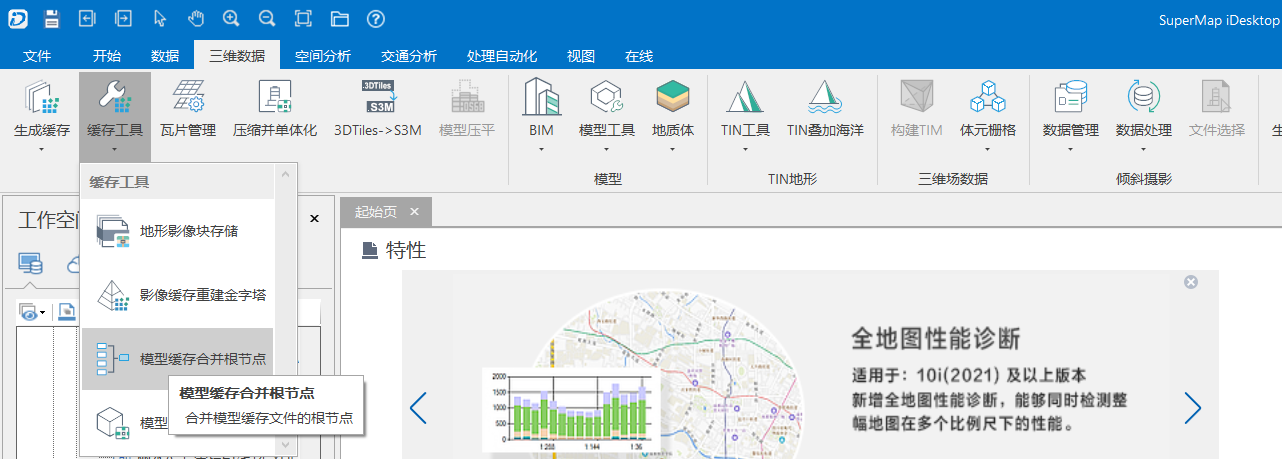The width and height of the screenshot is (1282, 459).
Task: Click the 地质体 geological body icon
Action: point(673,97)
